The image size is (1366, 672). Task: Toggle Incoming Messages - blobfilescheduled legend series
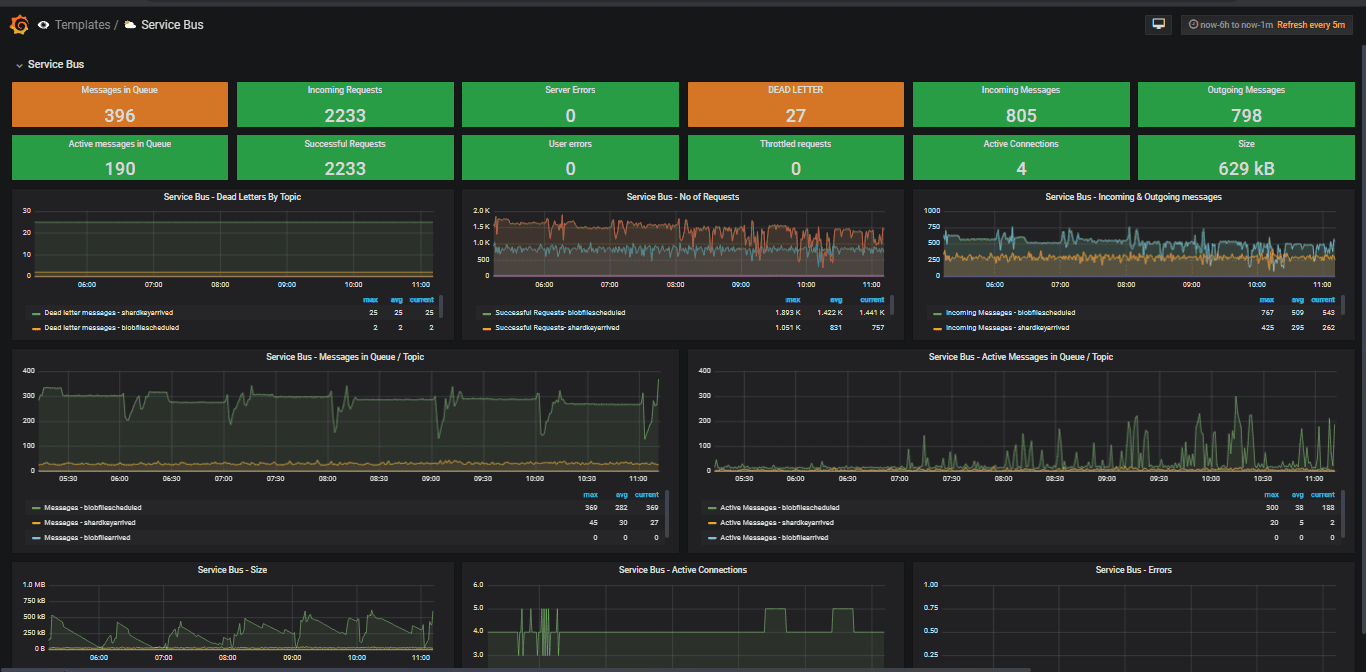(1010, 313)
